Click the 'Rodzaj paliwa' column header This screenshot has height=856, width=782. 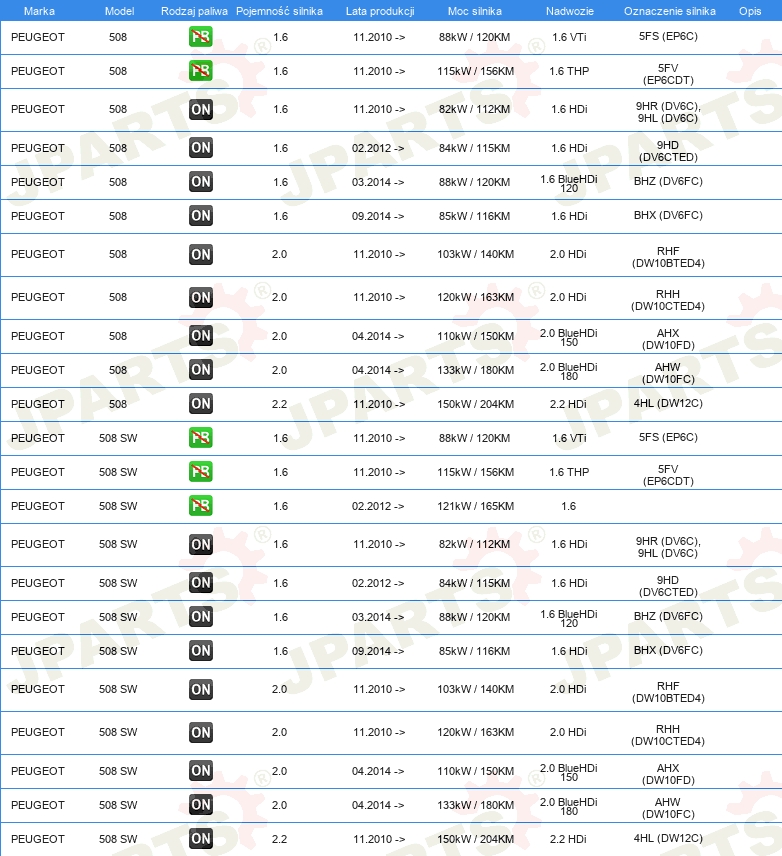(194, 11)
